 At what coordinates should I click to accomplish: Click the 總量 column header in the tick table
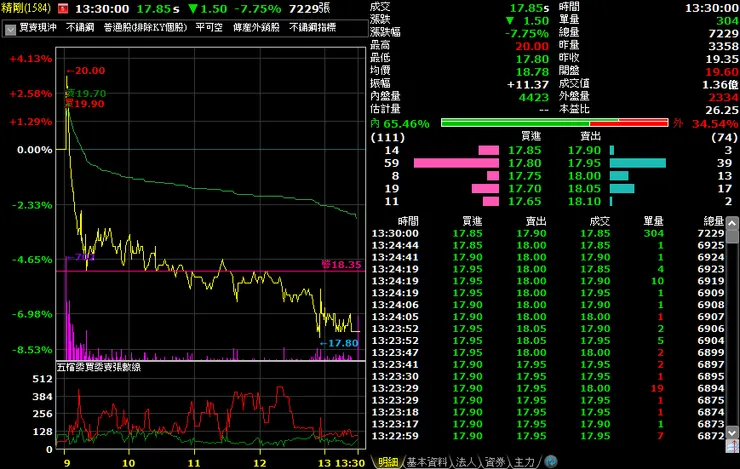click(714, 221)
